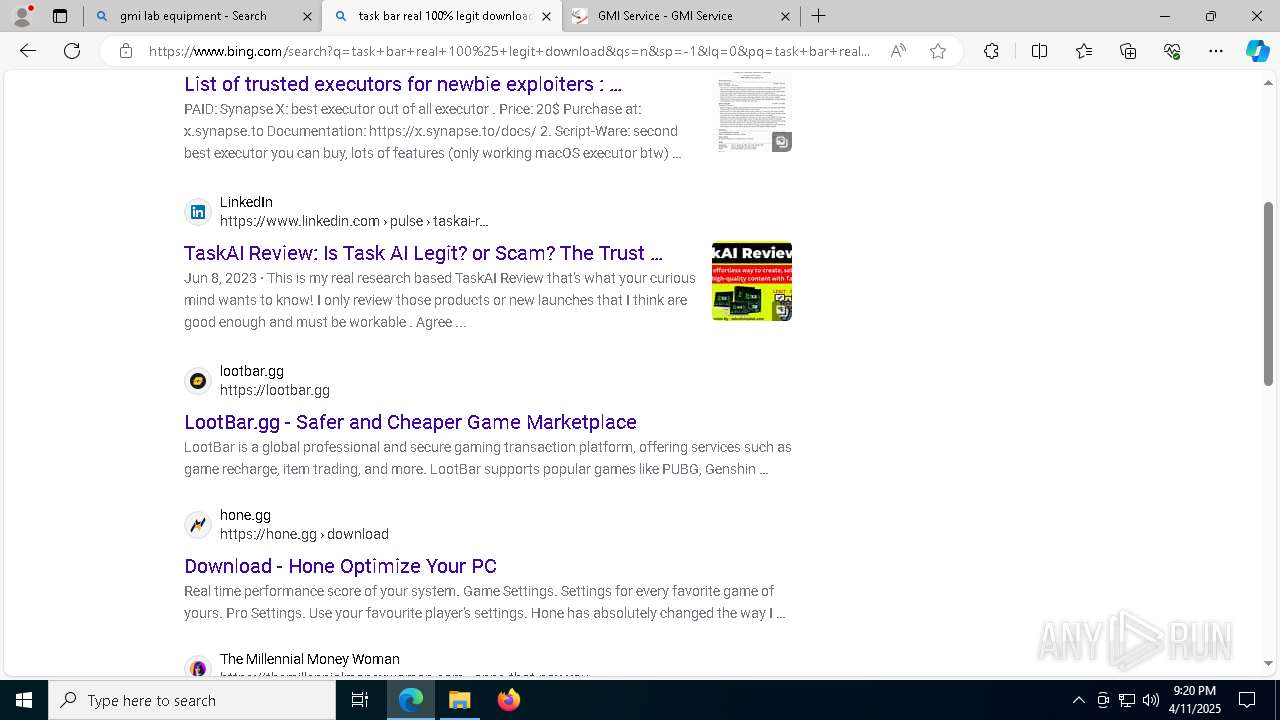
Task: Open the Favorites list
Action: [x=1084, y=51]
